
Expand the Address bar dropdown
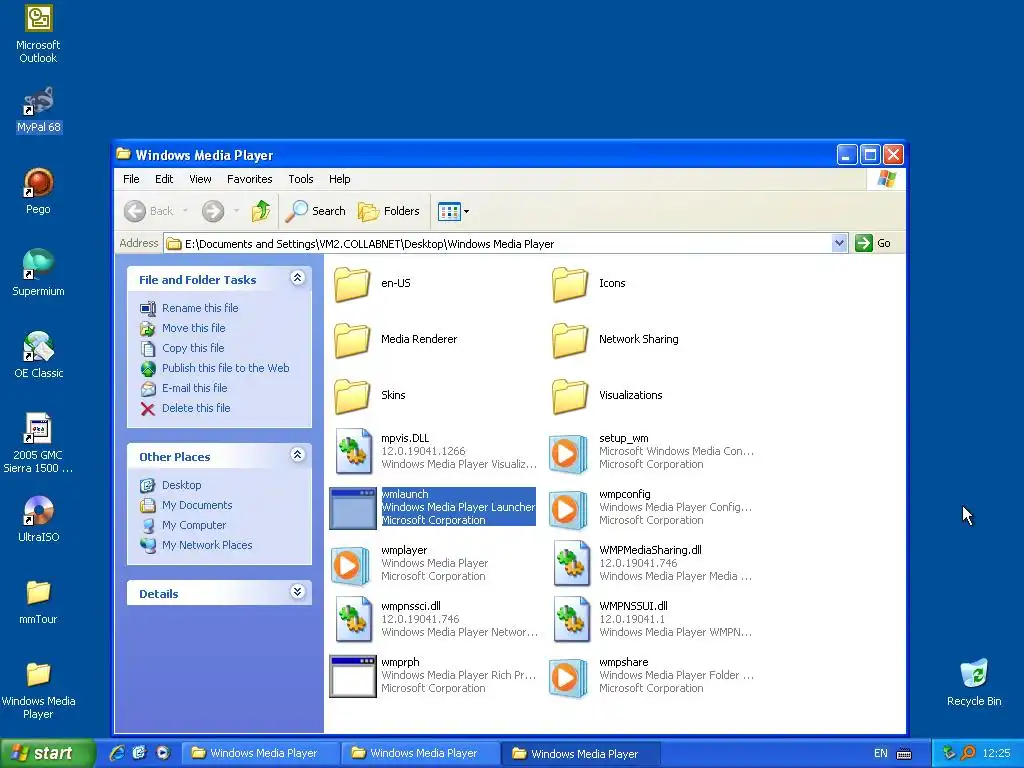840,244
